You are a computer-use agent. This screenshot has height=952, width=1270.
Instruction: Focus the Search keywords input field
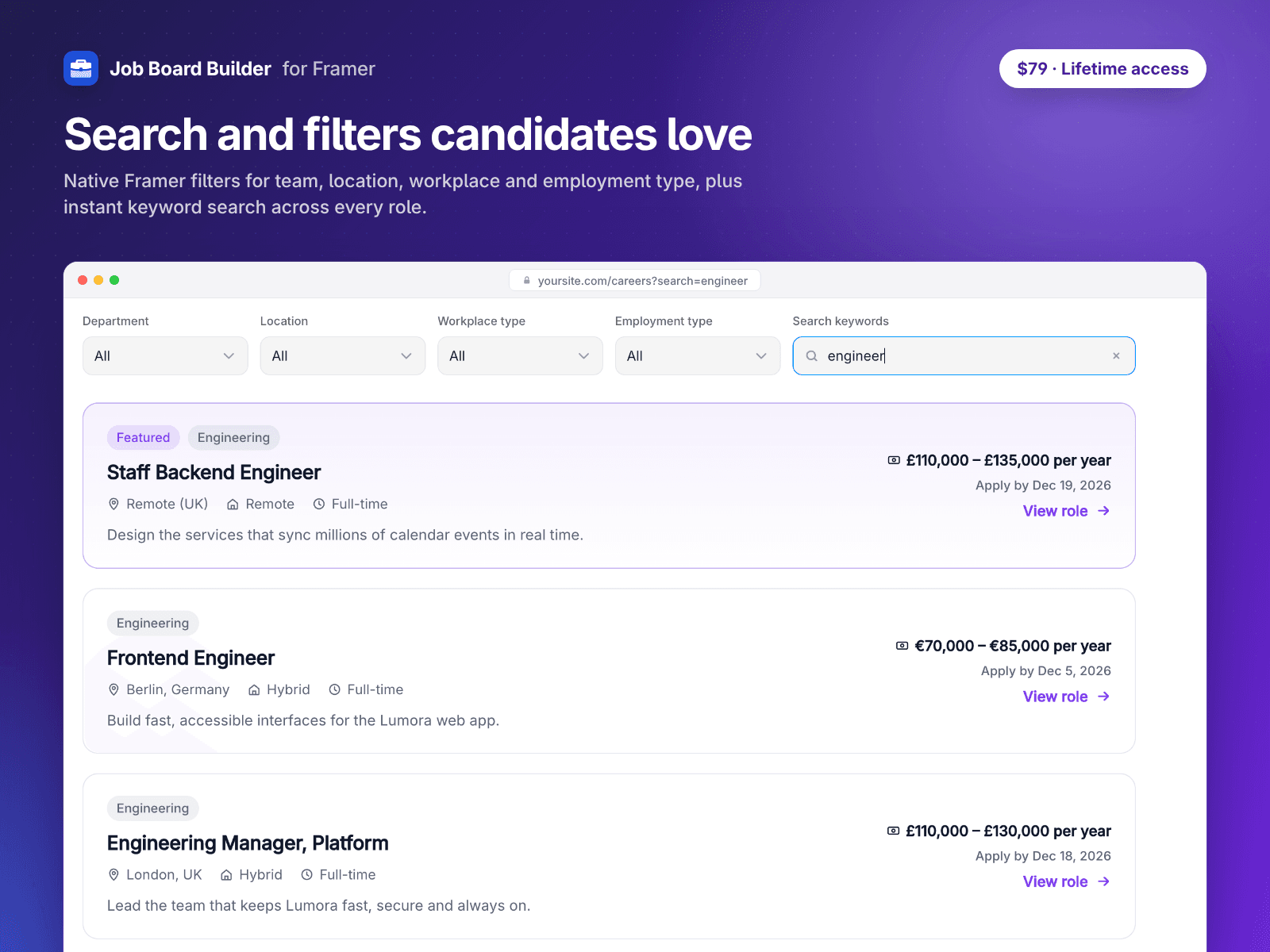pyautogui.click(x=964, y=356)
